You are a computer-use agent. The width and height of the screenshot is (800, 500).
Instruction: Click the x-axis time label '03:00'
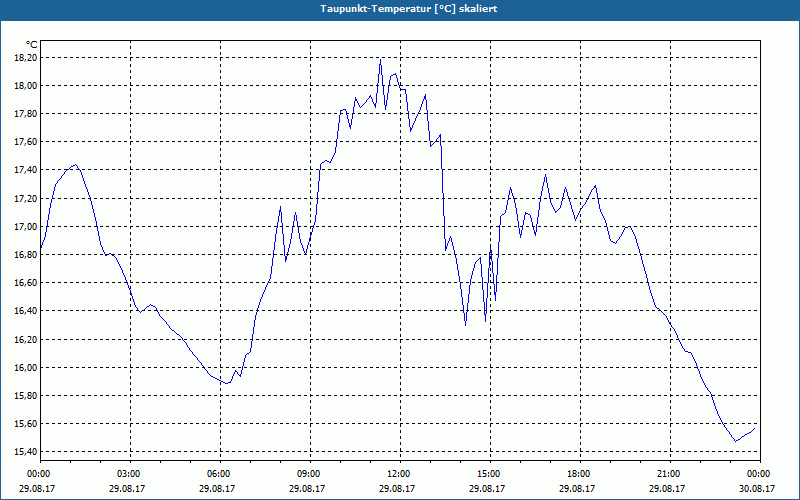130,474
